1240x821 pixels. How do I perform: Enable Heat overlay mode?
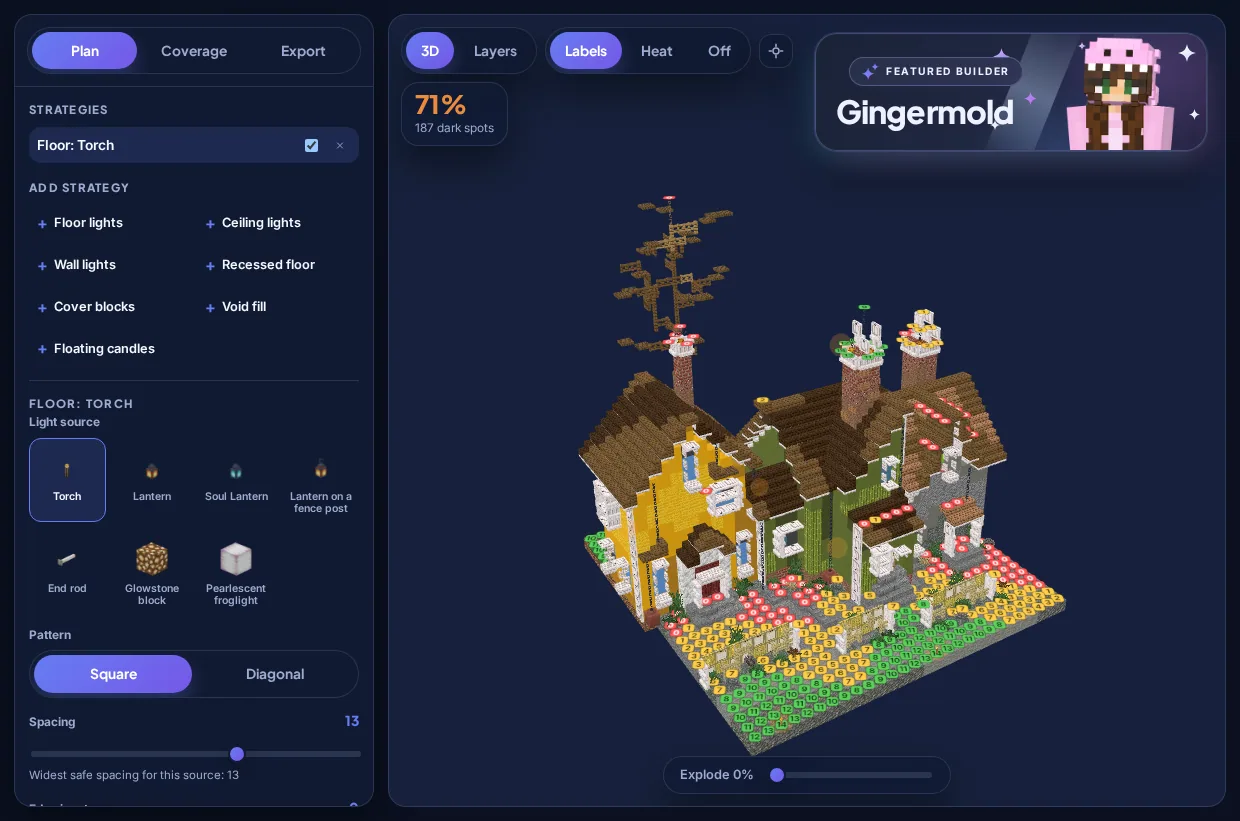[x=656, y=51]
